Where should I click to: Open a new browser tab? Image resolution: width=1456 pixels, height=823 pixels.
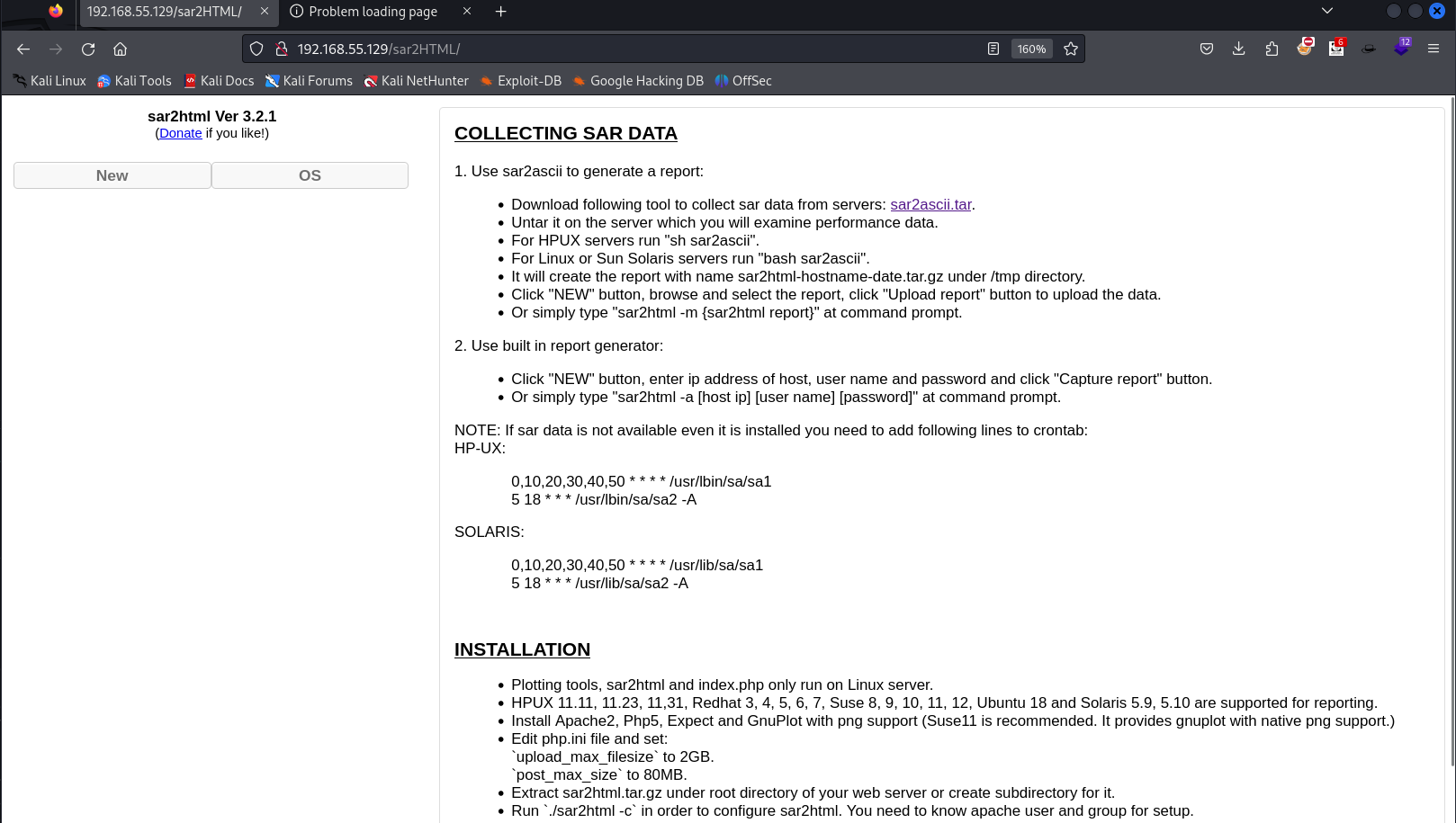(x=501, y=12)
